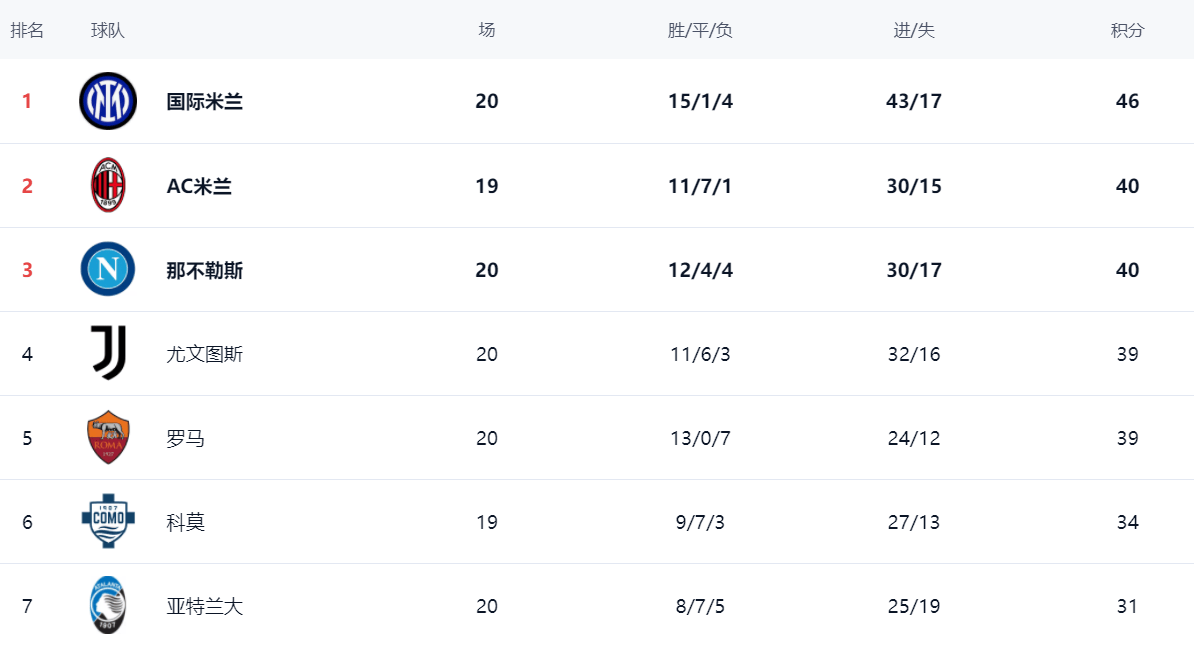Open the AC米兰 team link
This screenshot has width=1194, height=645.
tap(199, 186)
